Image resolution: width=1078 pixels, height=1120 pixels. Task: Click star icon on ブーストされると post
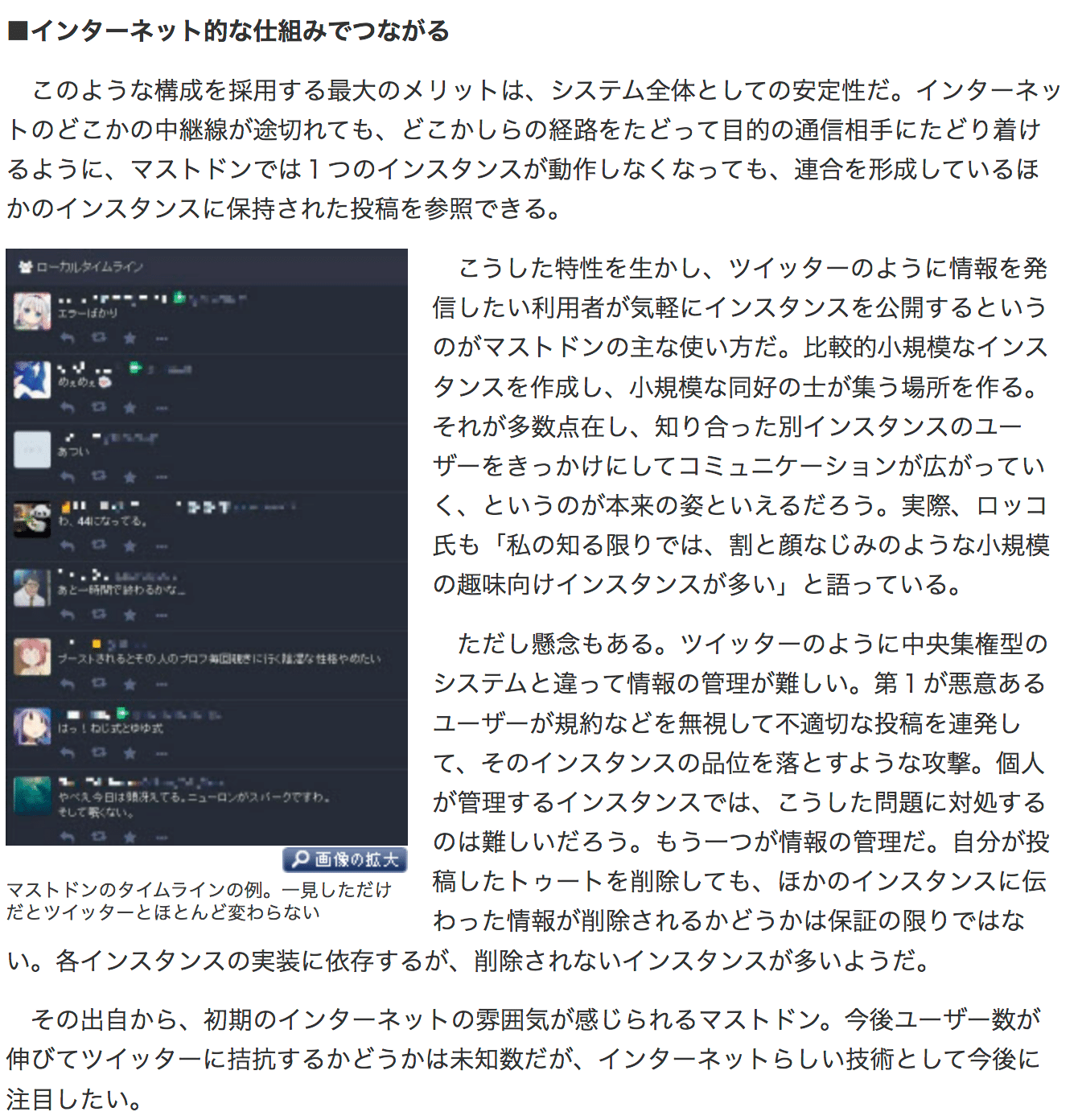click(130, 685)
